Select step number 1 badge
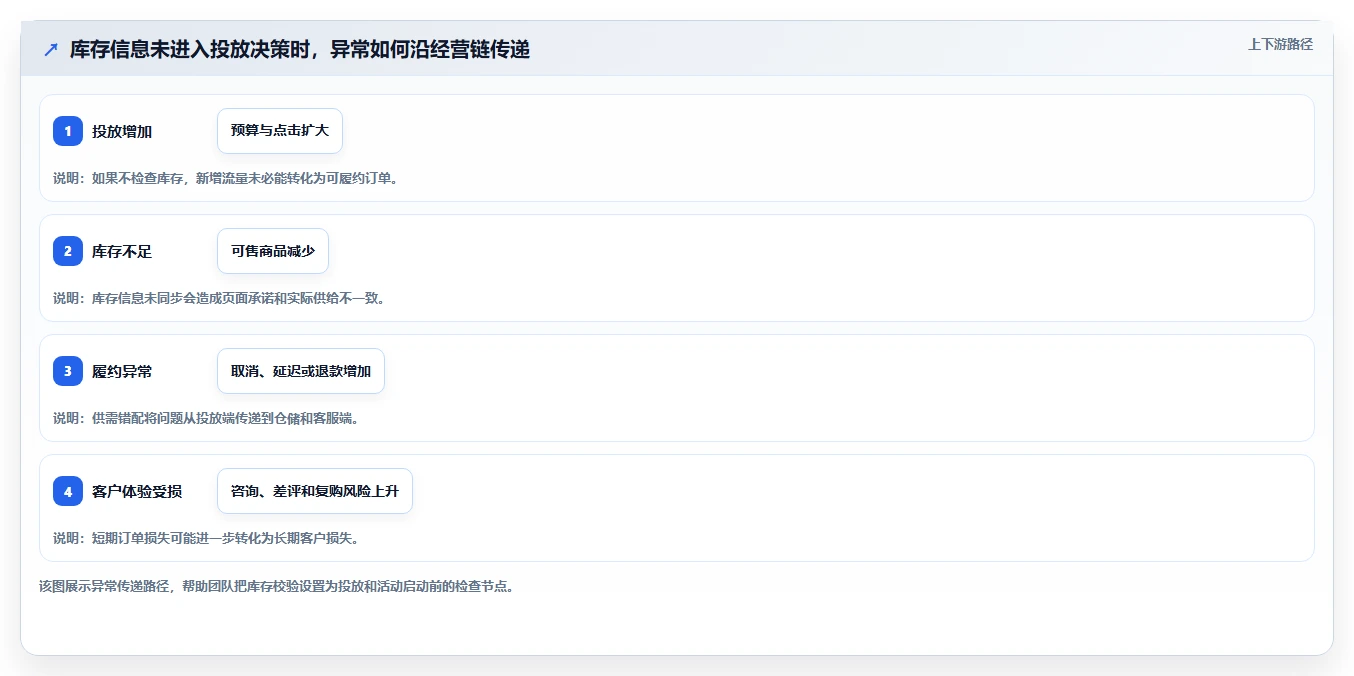This screenshot has width=1354, height=676. point(68,131)
